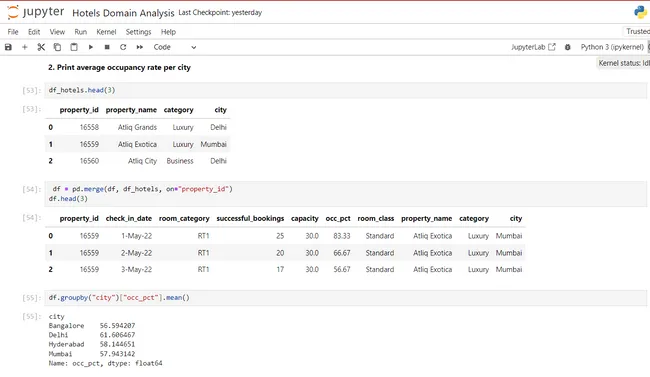Save the notebook with the disk icon
This screenshot has height=377, width=650.
point(8,47)
